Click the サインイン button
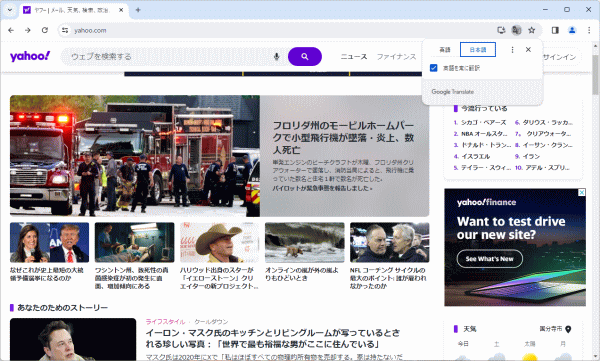Image resolution: width=600 pixels, height=361 pixels. click(x=559, y=57)
